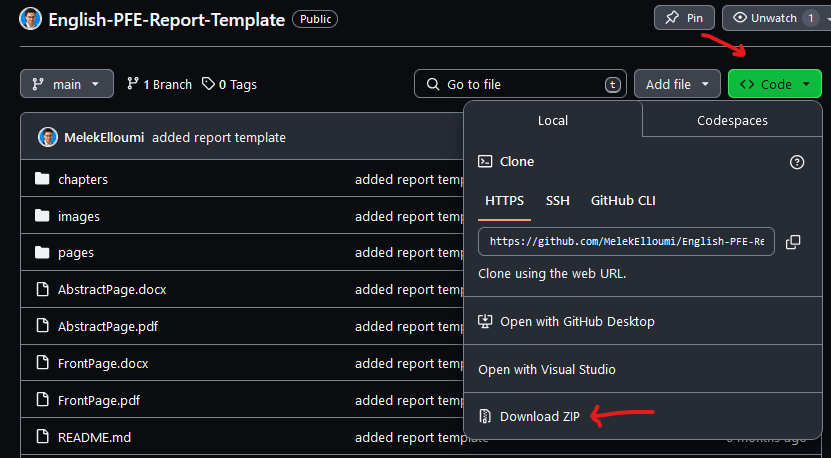
Task: Click the file icon beside README.md
Action: pos(42,437)
